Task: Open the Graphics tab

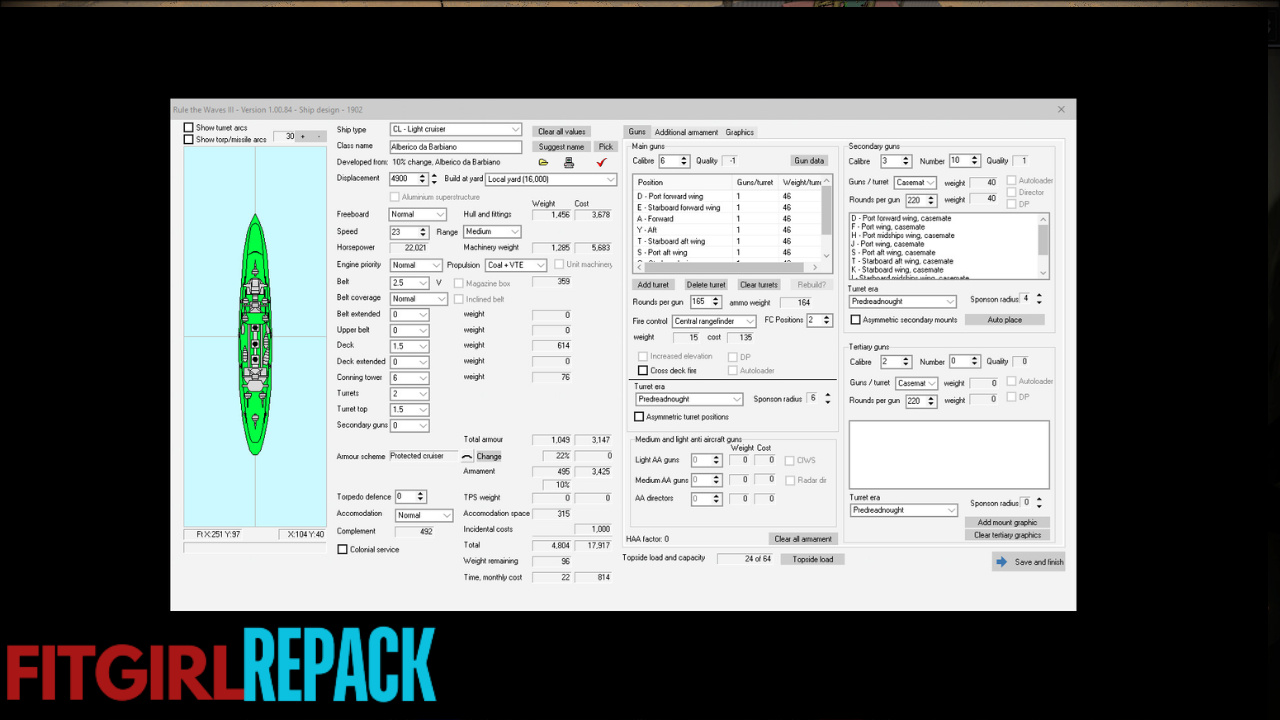Action: [740, 132]
